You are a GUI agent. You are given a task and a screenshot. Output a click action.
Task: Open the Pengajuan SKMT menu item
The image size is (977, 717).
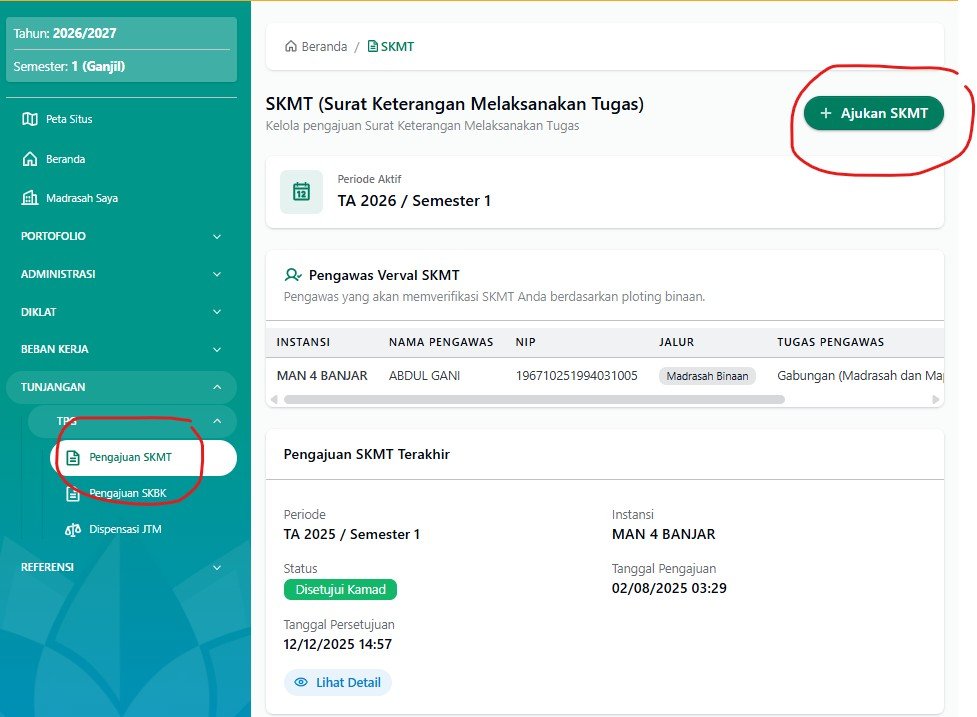click(143, 458)
